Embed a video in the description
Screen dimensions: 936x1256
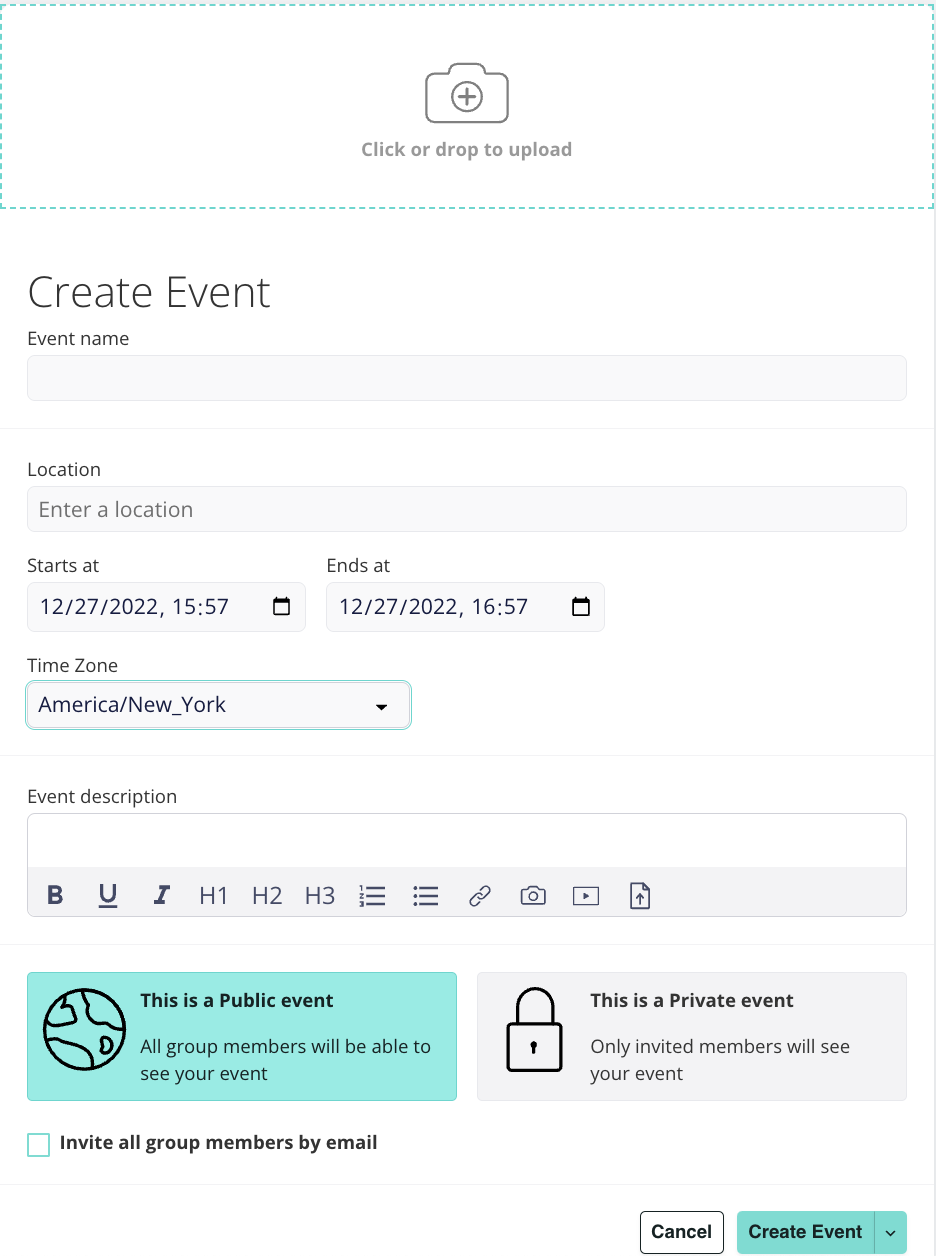[x=586, y=895]
